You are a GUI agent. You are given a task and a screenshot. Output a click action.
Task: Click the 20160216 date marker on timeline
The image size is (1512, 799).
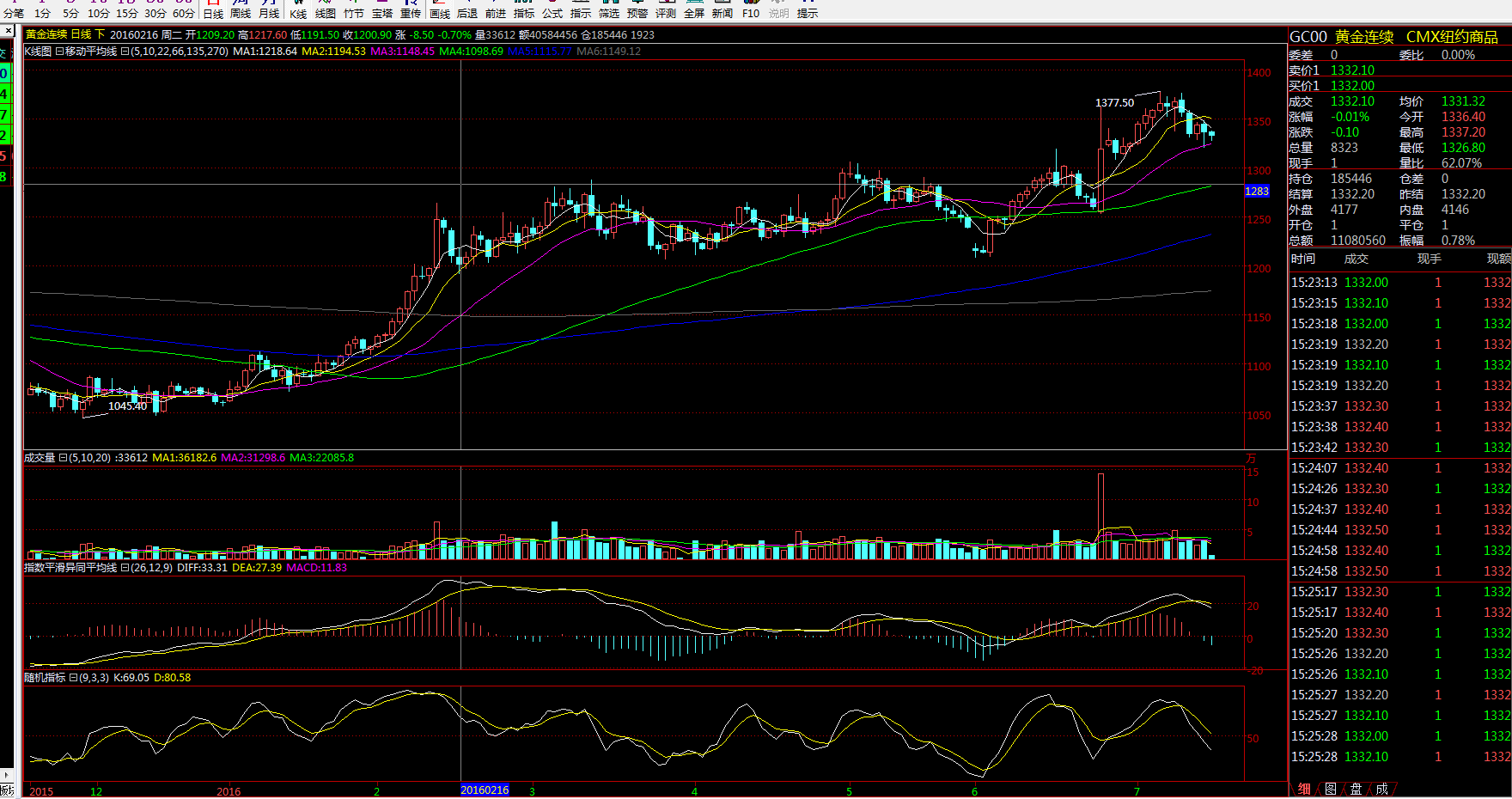pyautogui.click(x=485, y=790)
